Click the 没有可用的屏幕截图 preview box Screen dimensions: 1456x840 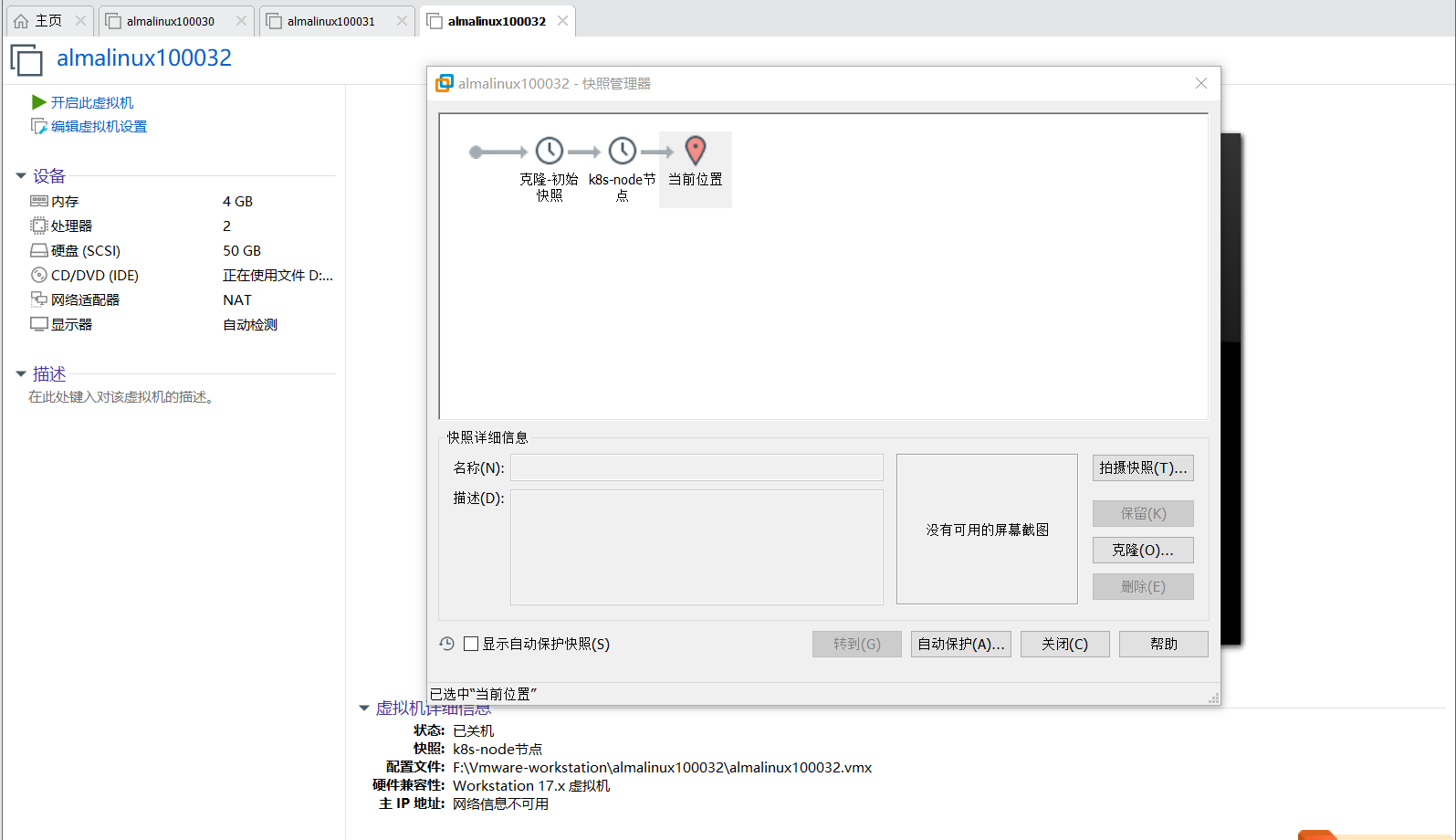point(987,530)
